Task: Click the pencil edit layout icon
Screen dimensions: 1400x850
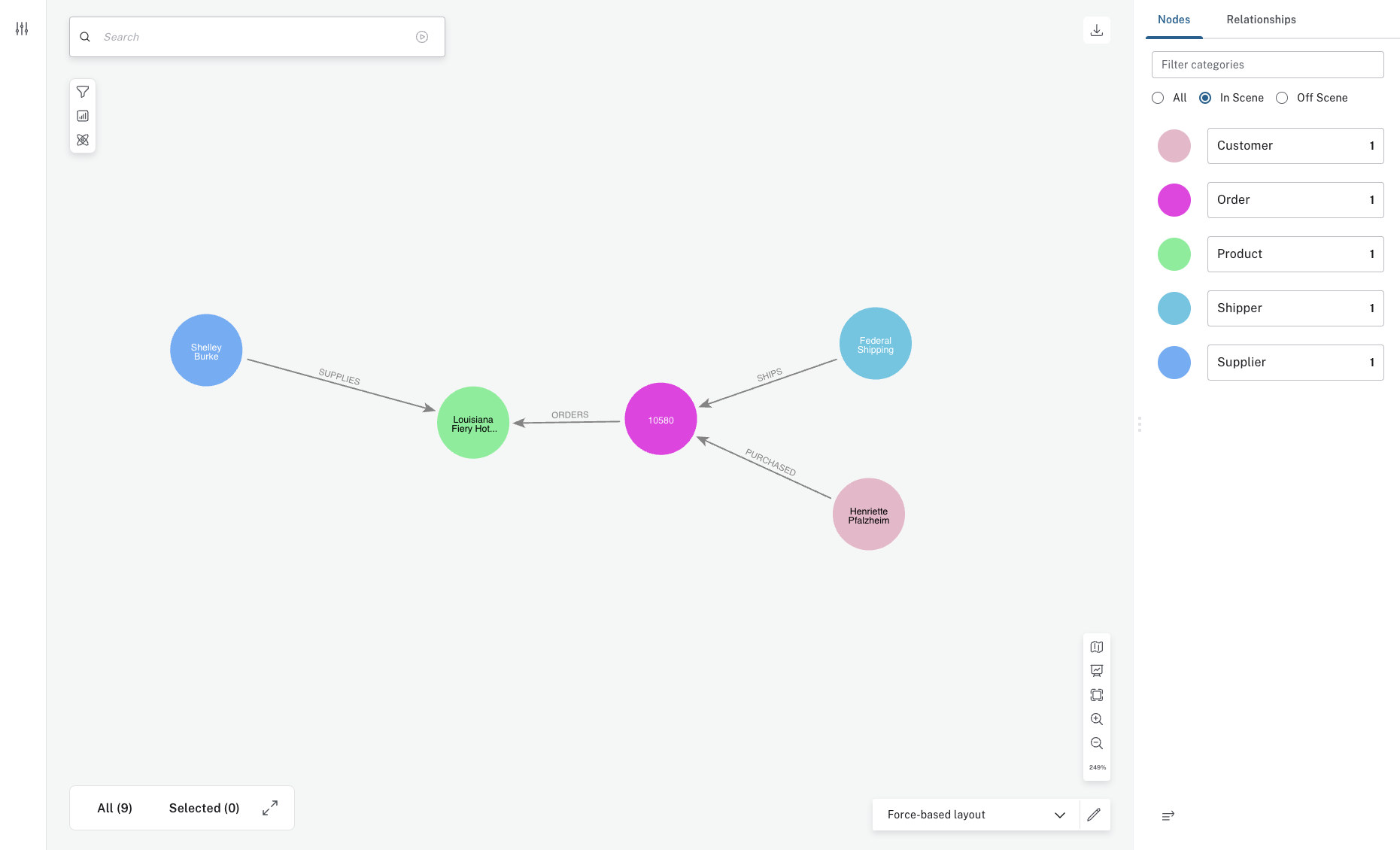Action: coord(1094,815)
